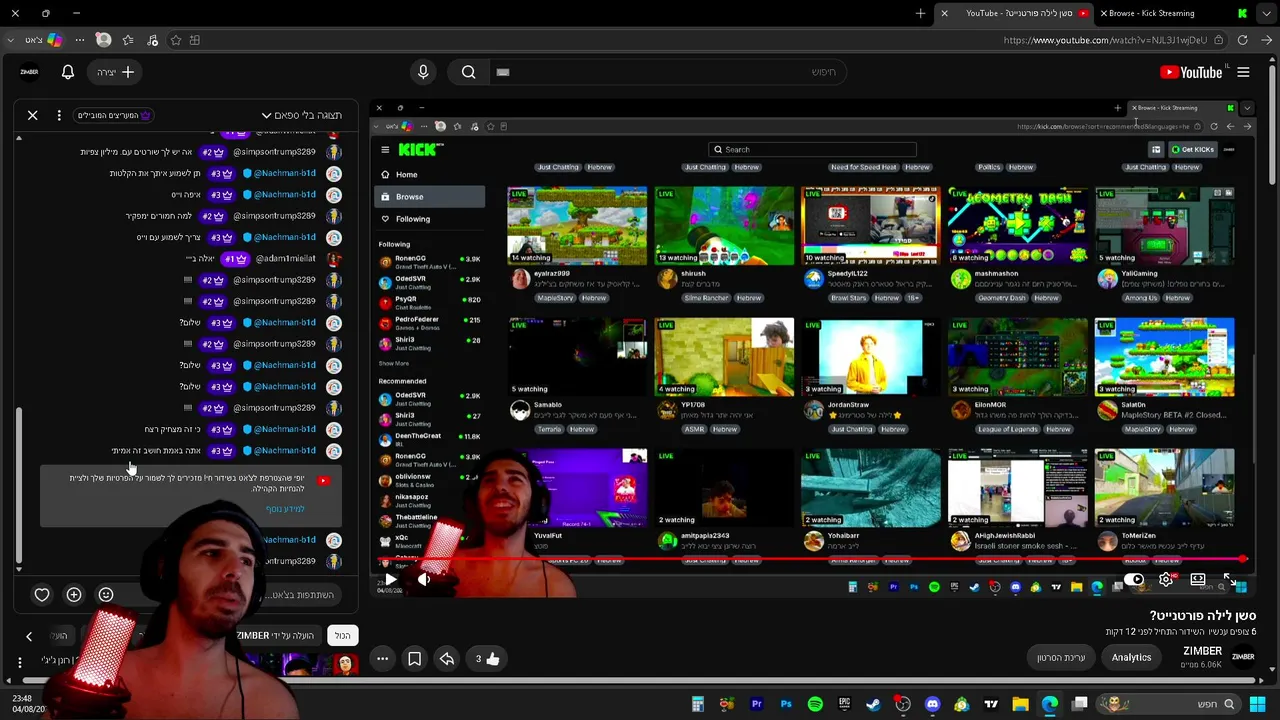Play the video with the play button
The height and width of the screenshot is (720, 1280).
[x=390, y=579]
